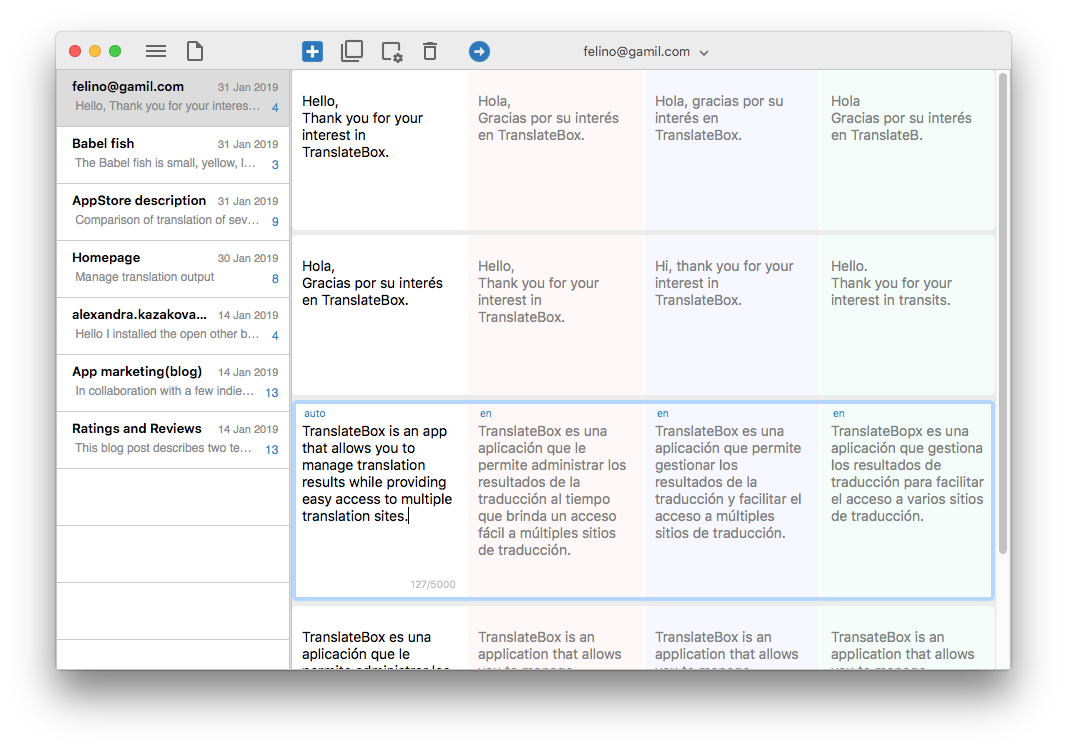
Task: Click into the source text "TranslateBox is an app that allows"
Action: pyautogui.click(x=377, y=474)
